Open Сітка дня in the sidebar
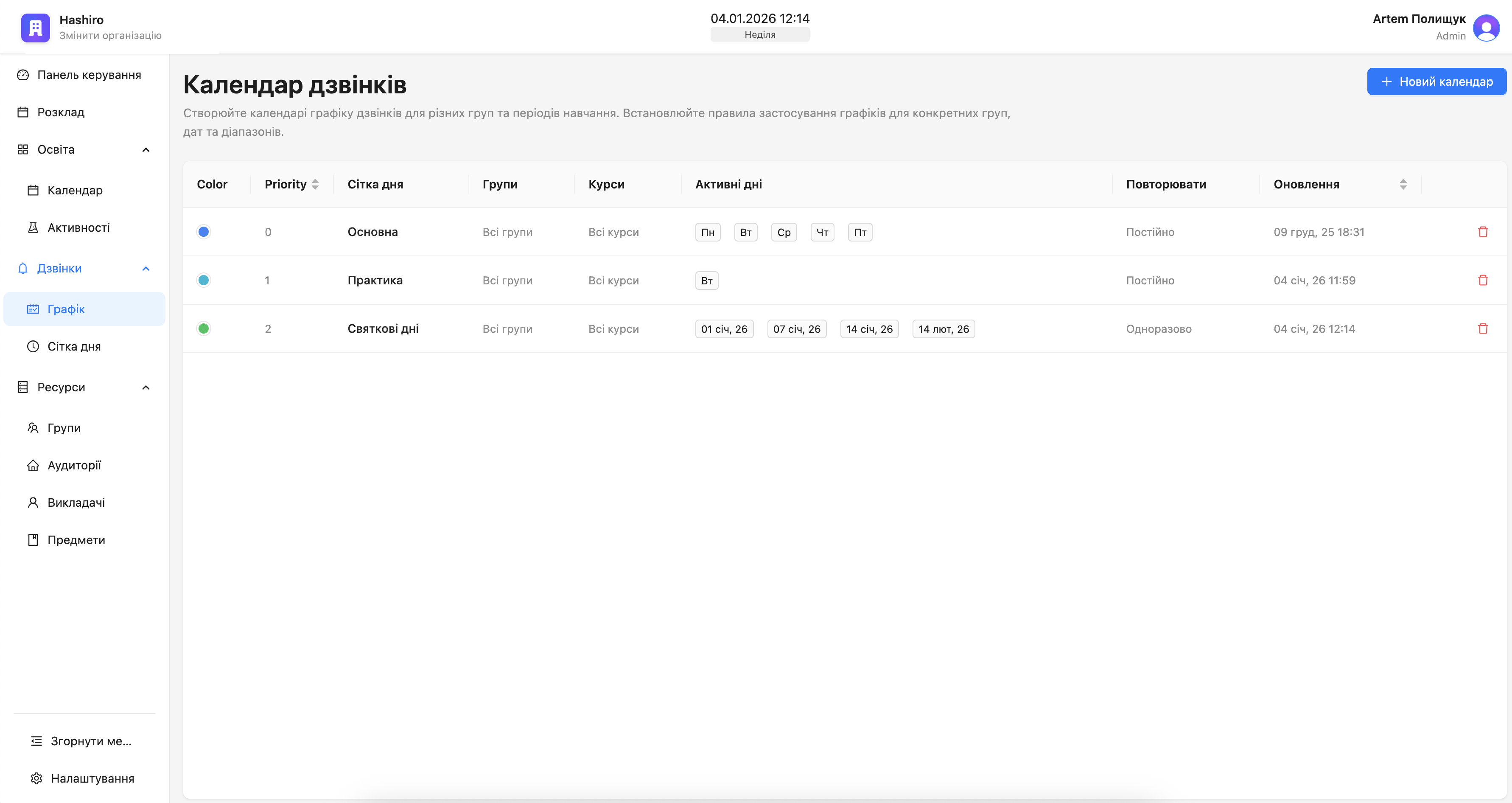This screenshot has height=803, width=1512. [x=74, y=346]
